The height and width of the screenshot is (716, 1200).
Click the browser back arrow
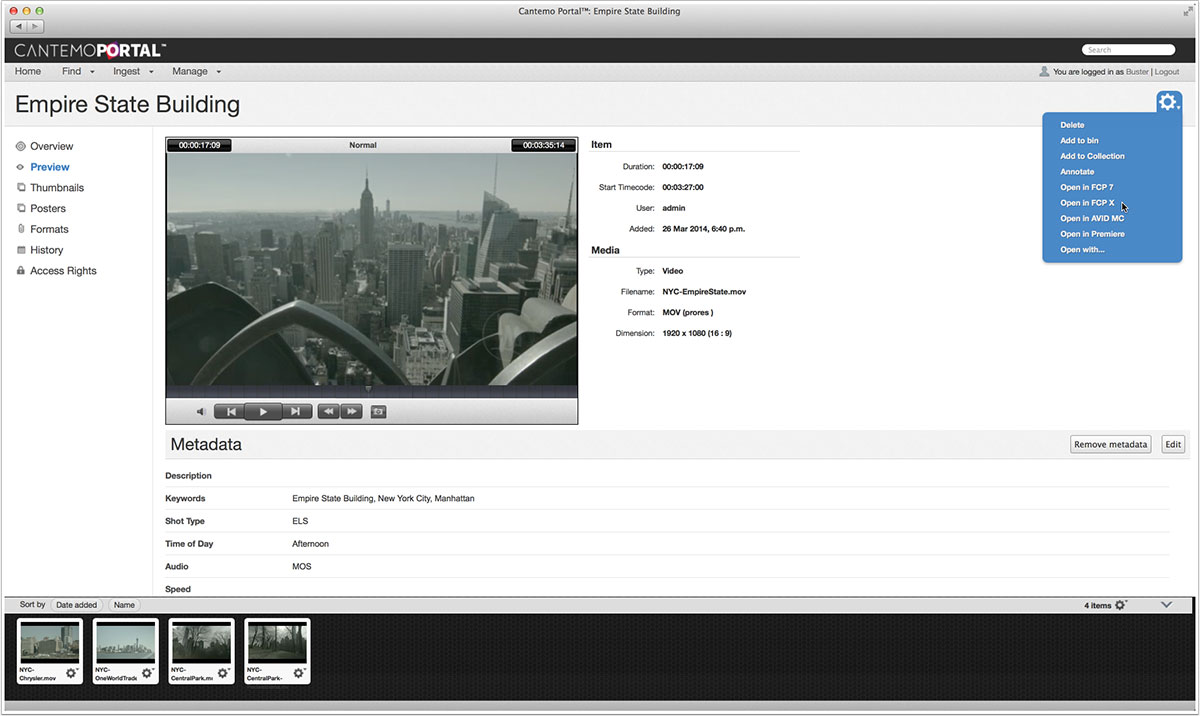[20, 25]
